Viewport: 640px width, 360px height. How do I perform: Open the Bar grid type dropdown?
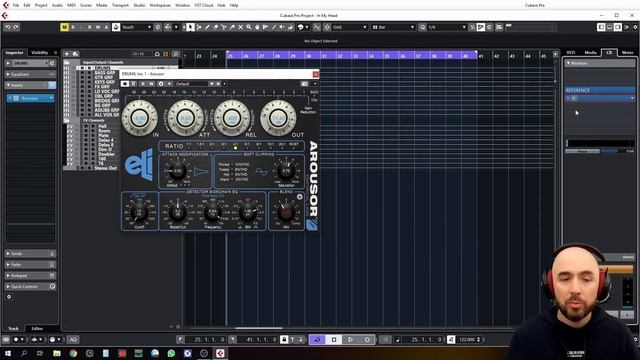click(x=393, y=27)
